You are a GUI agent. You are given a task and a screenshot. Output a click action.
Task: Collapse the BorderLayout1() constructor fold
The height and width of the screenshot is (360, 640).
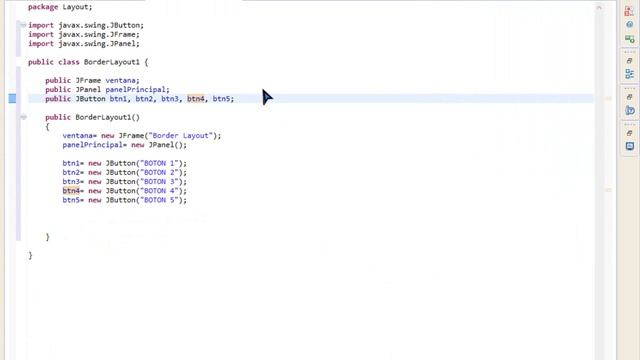23,117
